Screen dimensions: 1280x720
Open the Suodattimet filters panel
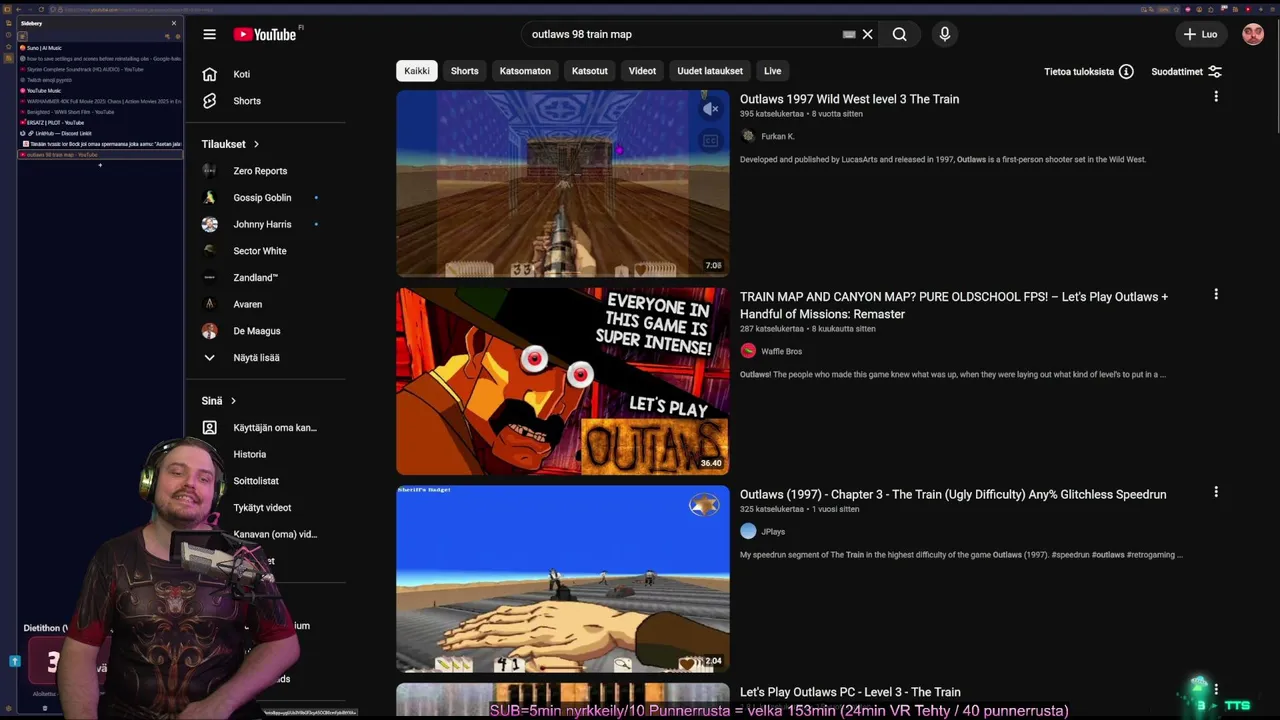click(1187, 72)
